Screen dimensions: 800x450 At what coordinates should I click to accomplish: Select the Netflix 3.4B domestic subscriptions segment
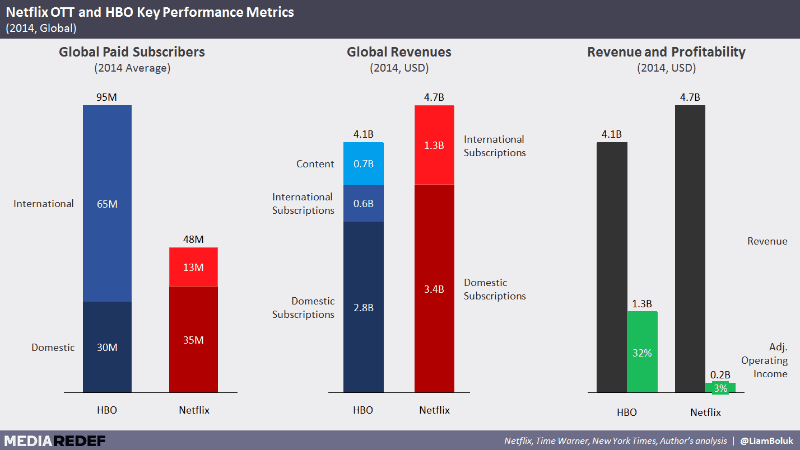434,289
